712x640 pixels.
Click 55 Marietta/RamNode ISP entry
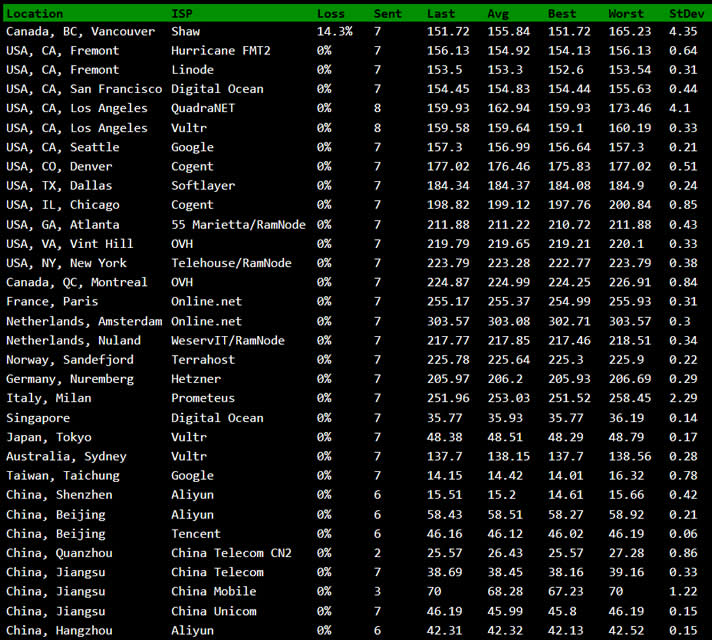pos(238,224)
